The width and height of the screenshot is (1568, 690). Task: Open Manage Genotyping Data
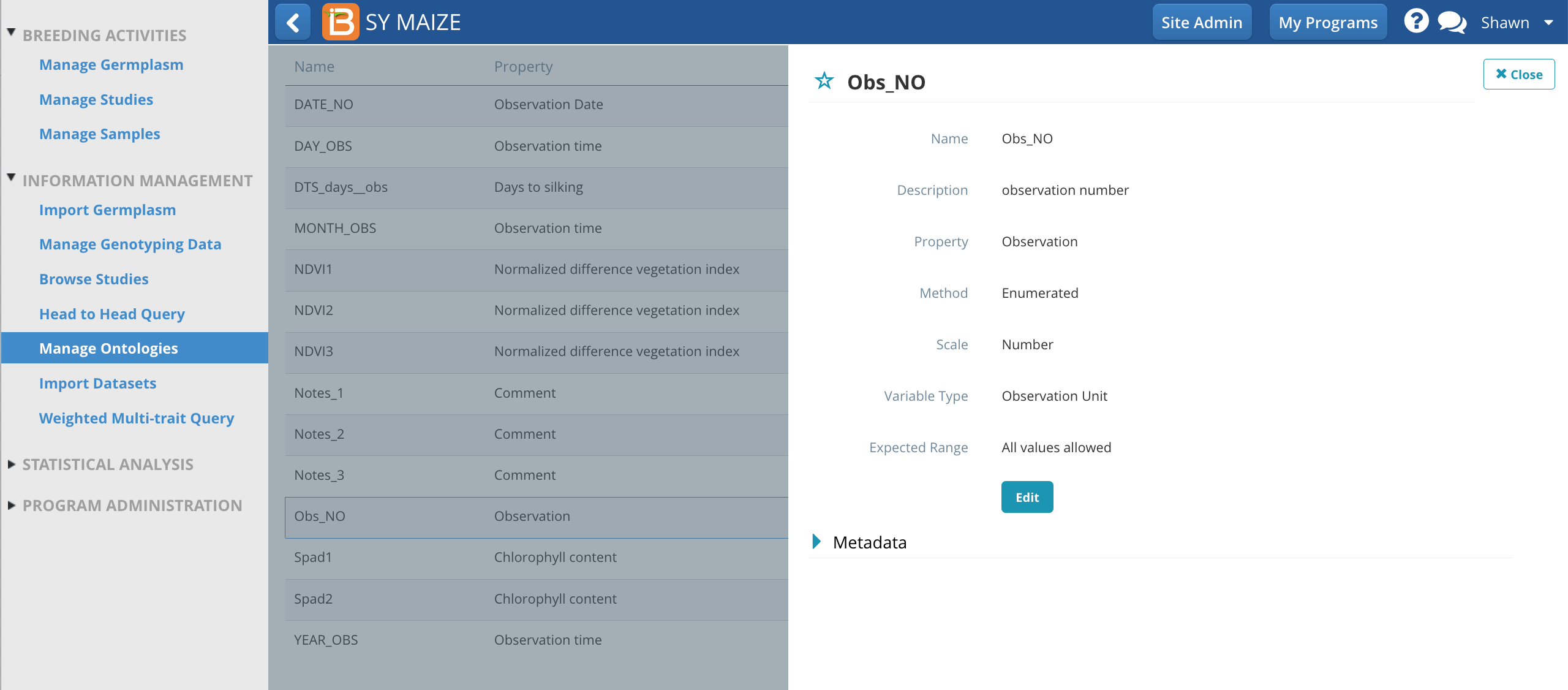pos(130,244)
